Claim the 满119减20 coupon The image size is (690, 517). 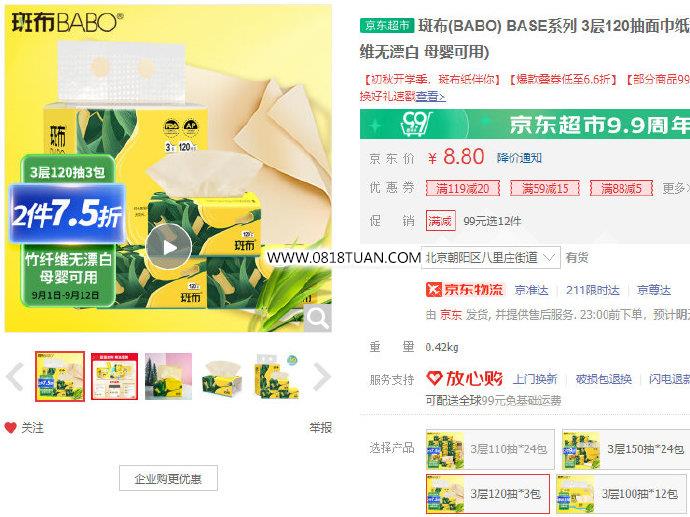[462, 189]
